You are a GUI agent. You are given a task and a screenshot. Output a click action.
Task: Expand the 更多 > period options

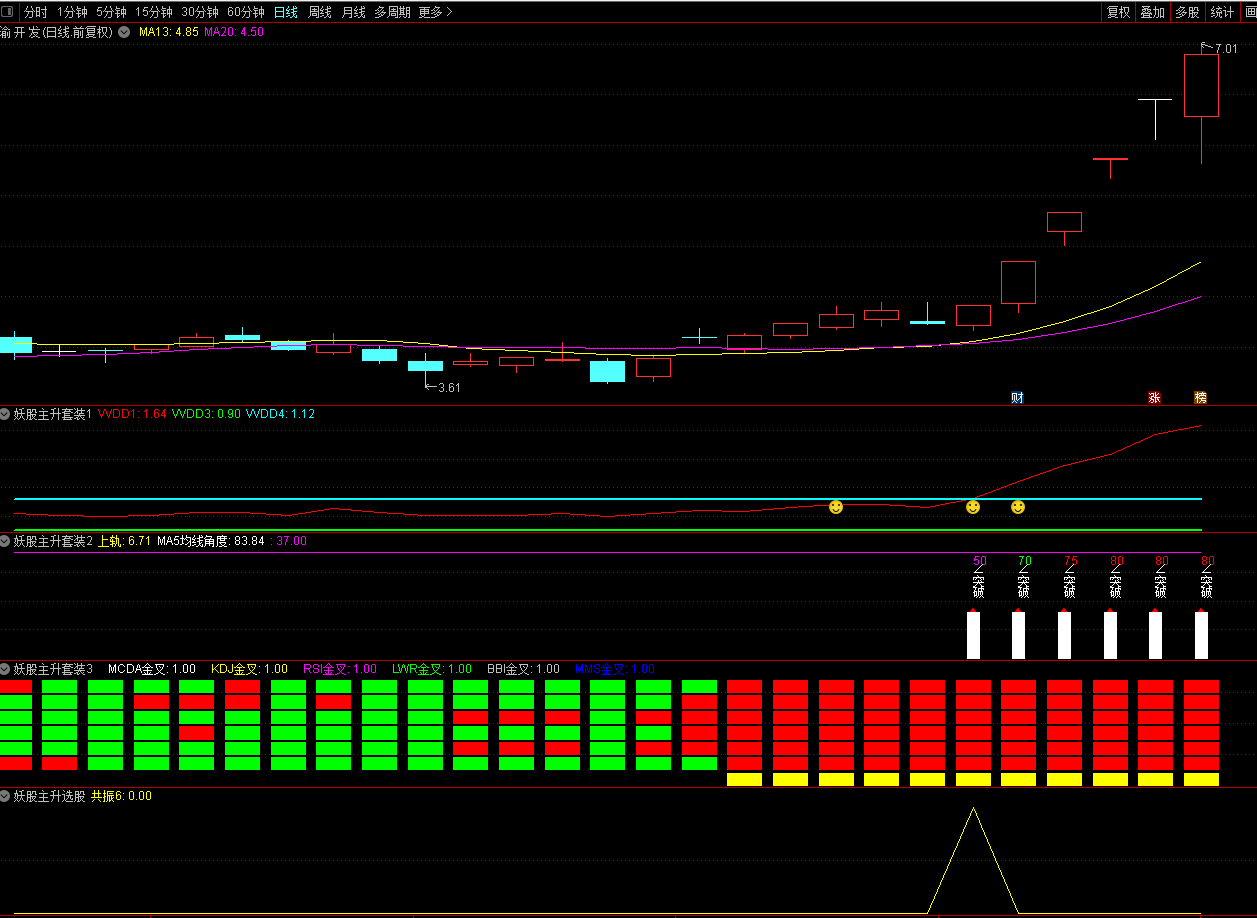(435, 12)
